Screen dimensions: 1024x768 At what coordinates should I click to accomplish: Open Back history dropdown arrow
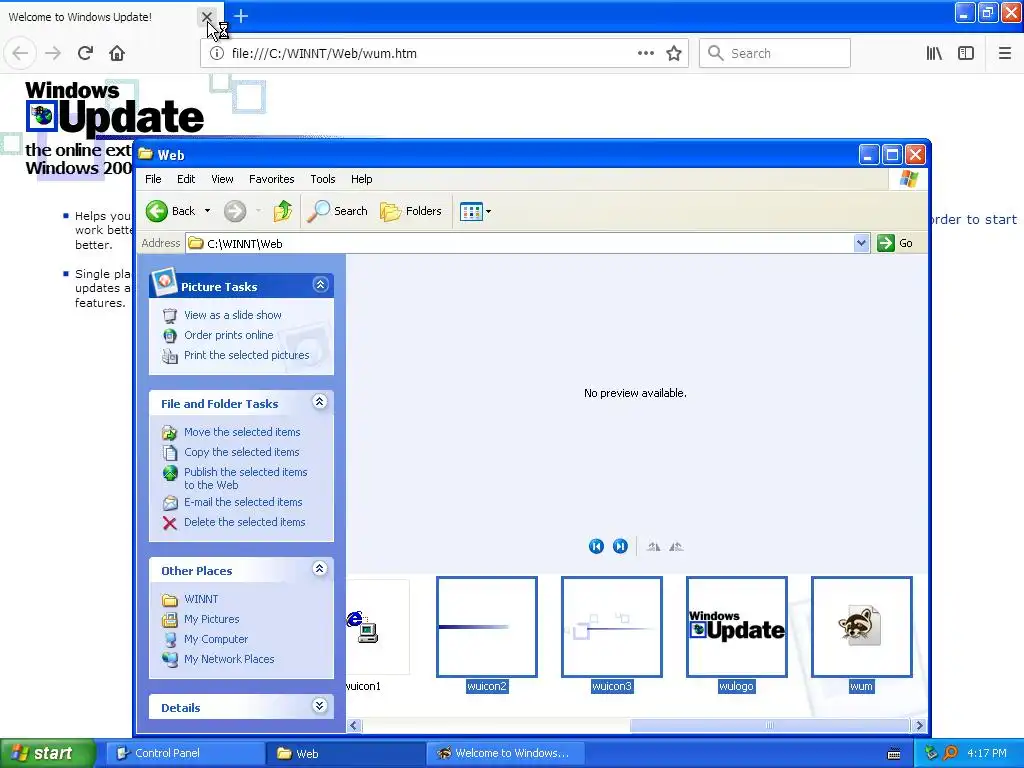[208, 211]
